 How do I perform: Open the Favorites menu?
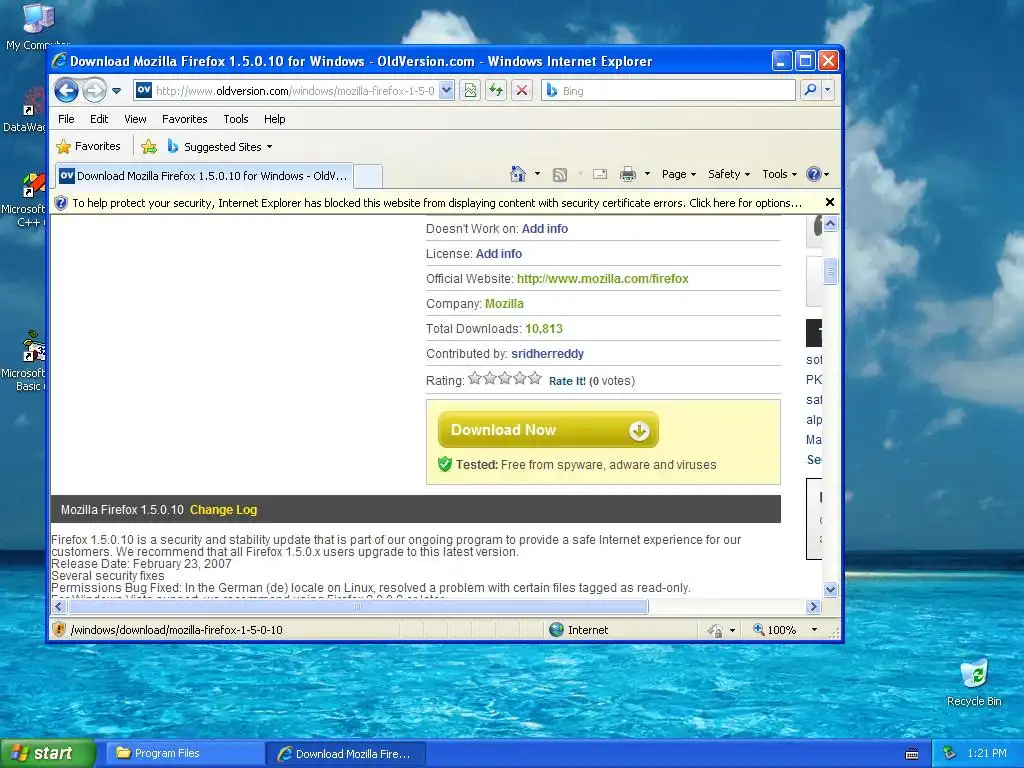tap(184, 119)
